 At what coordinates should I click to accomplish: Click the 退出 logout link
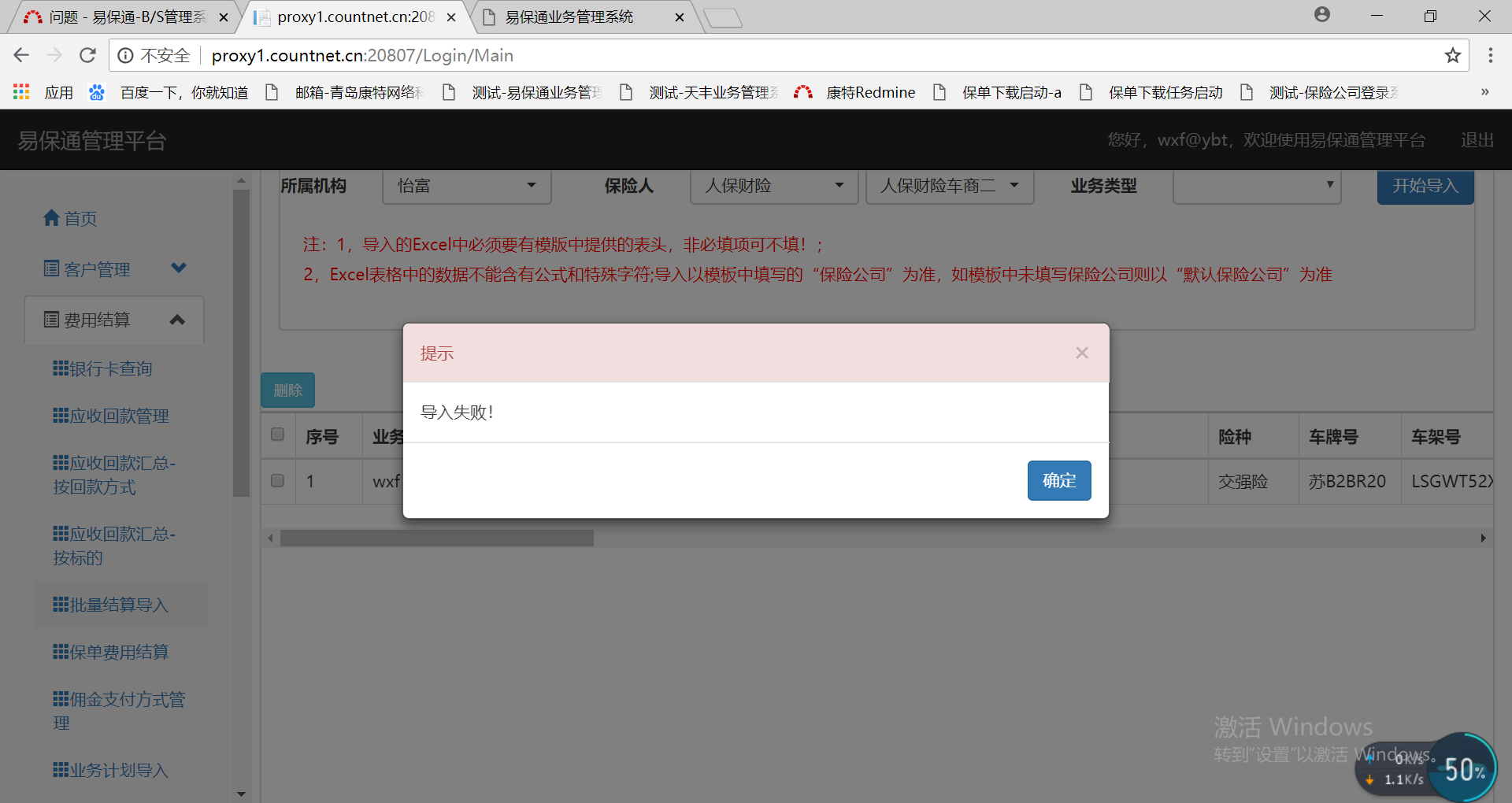[x=1477, y=140]
